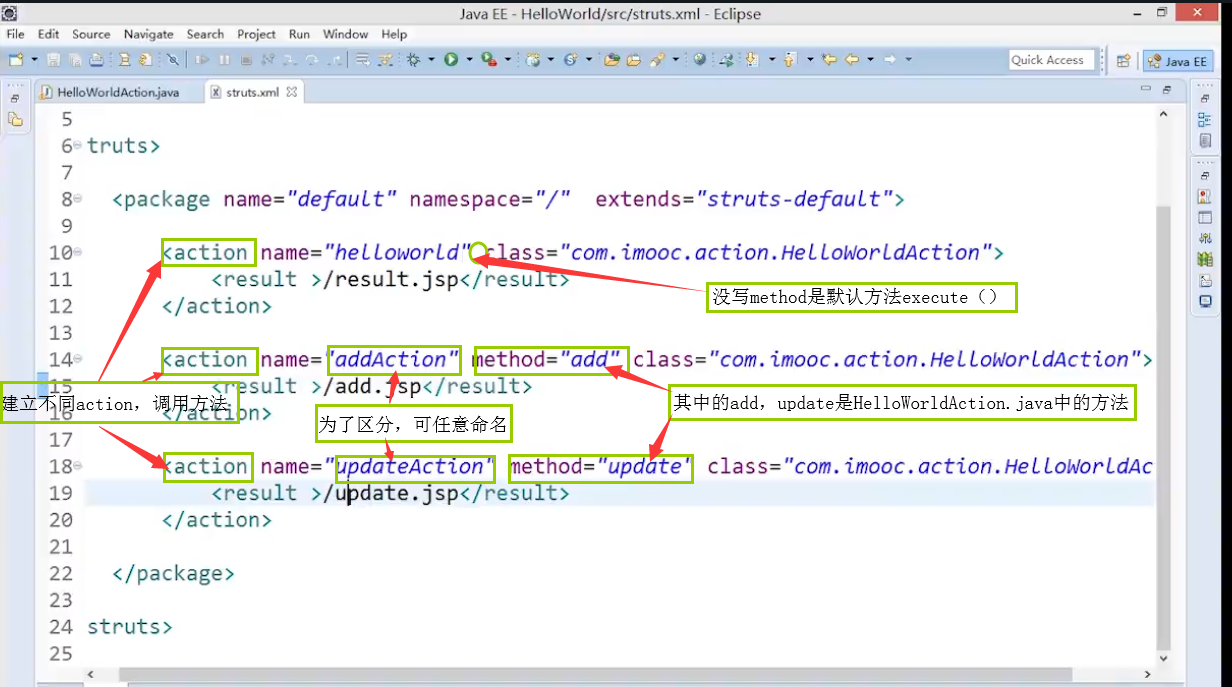This screenshot has height=687, width=1232.
Task: Click the open folder toolbar icon
Action: click(634, 60)
